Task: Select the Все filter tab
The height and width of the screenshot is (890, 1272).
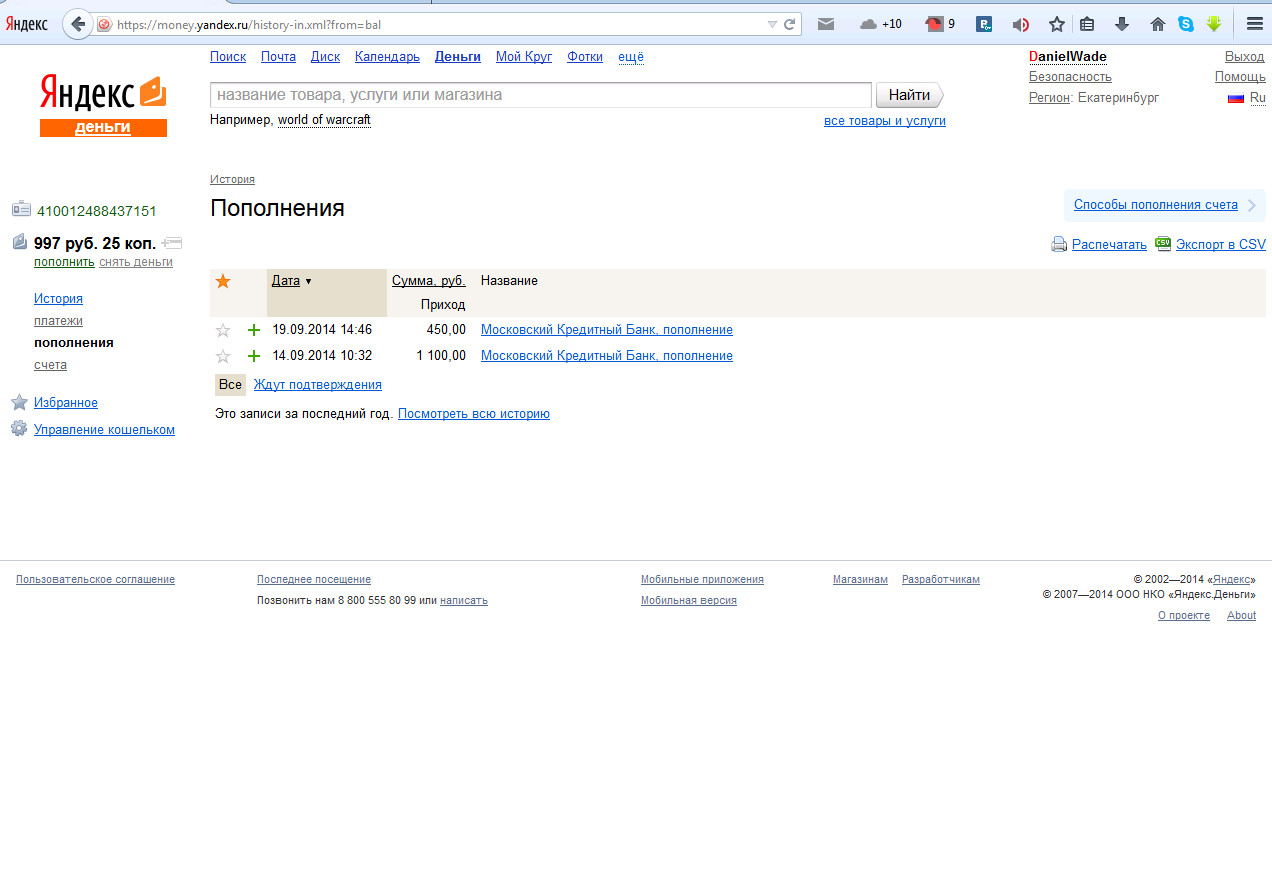Action: [x=230, y=385]
